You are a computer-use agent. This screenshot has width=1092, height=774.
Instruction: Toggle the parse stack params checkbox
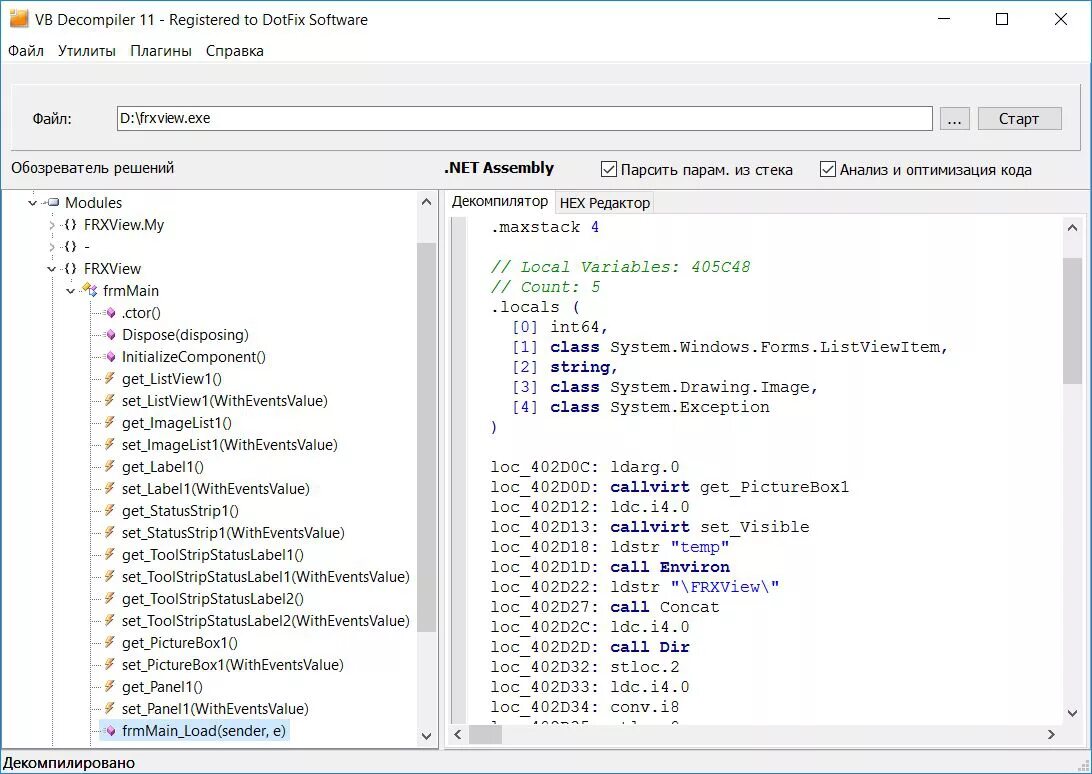coord(609,169)
